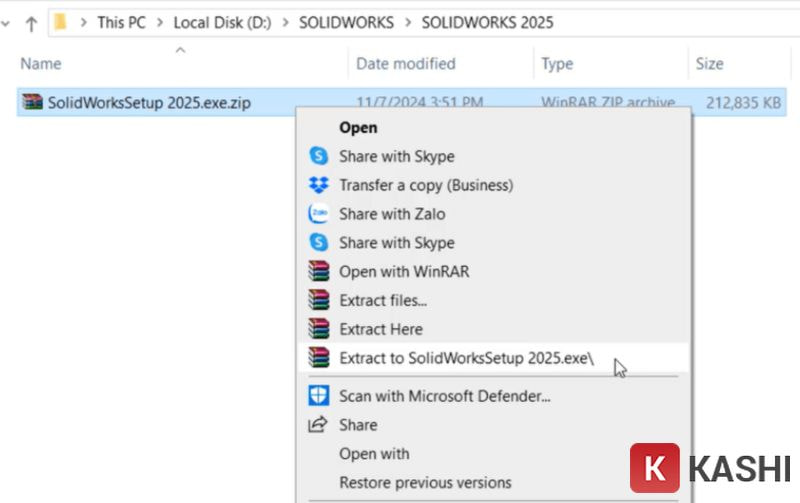Click the Share arrow icon in the context menu
The width and height of the screenshot is (800, 503).
[x=319, y=425]
